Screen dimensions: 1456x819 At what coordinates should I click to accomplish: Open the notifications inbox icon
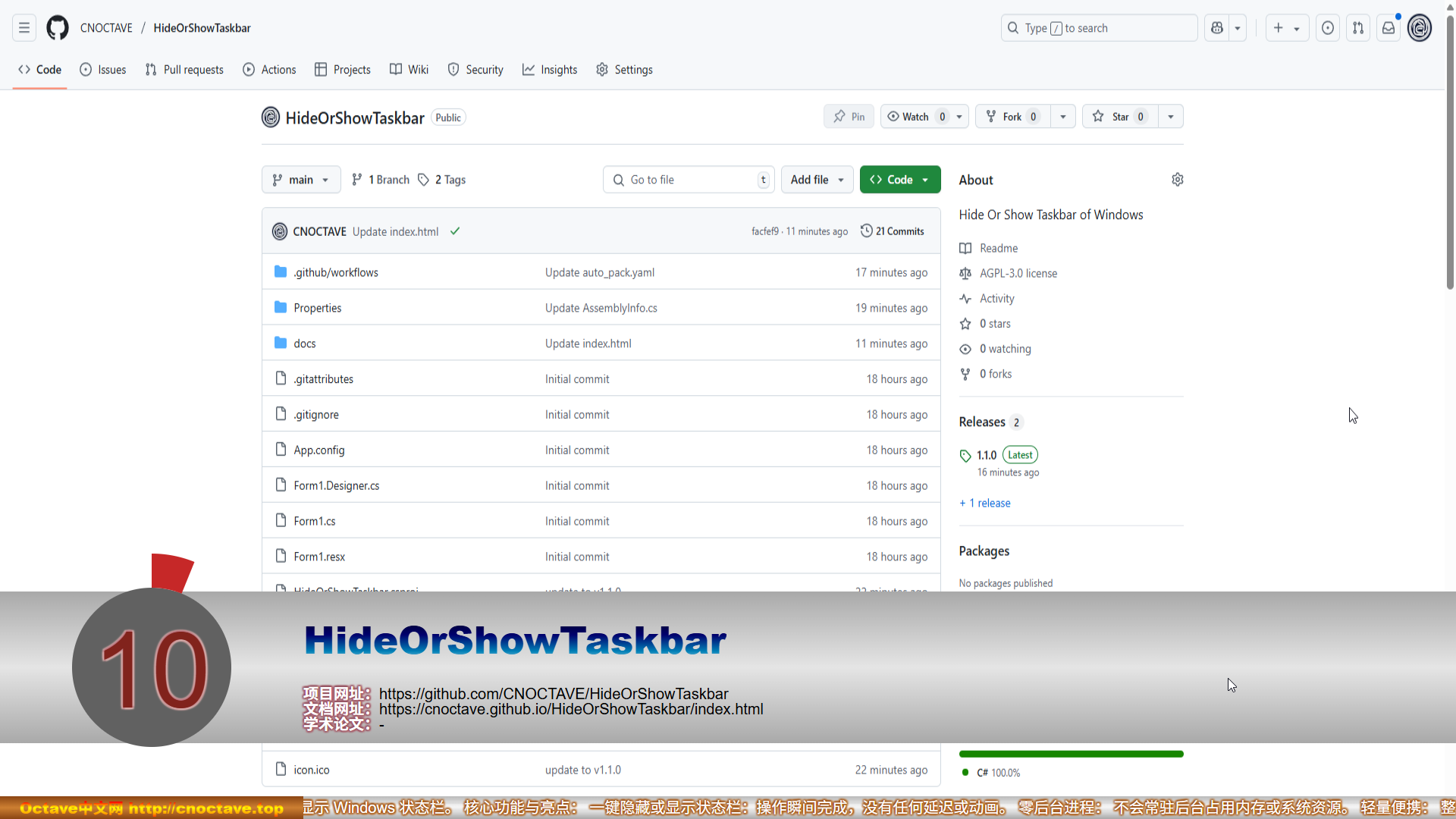pyautogui.click(x=1389, y=28)
